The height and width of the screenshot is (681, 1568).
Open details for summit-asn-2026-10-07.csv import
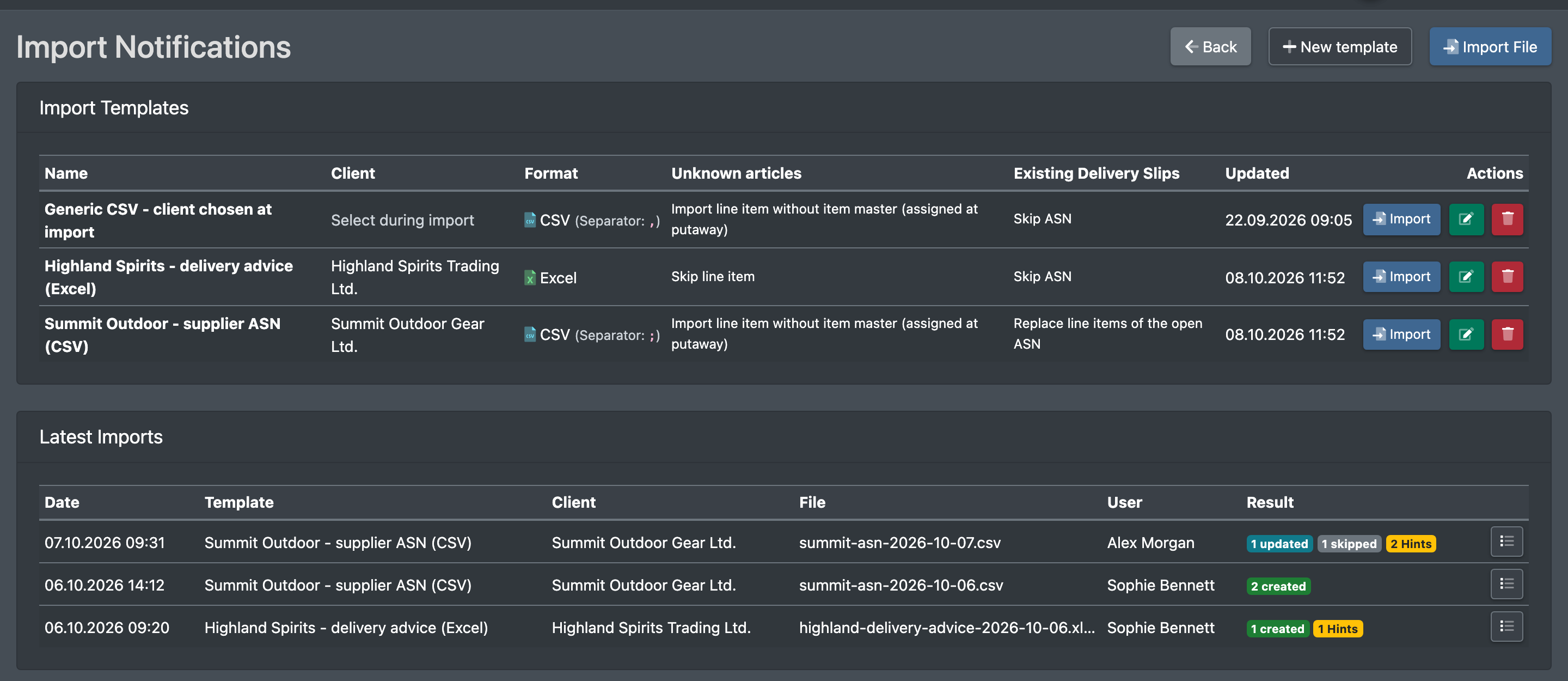tap(1506, 542)
